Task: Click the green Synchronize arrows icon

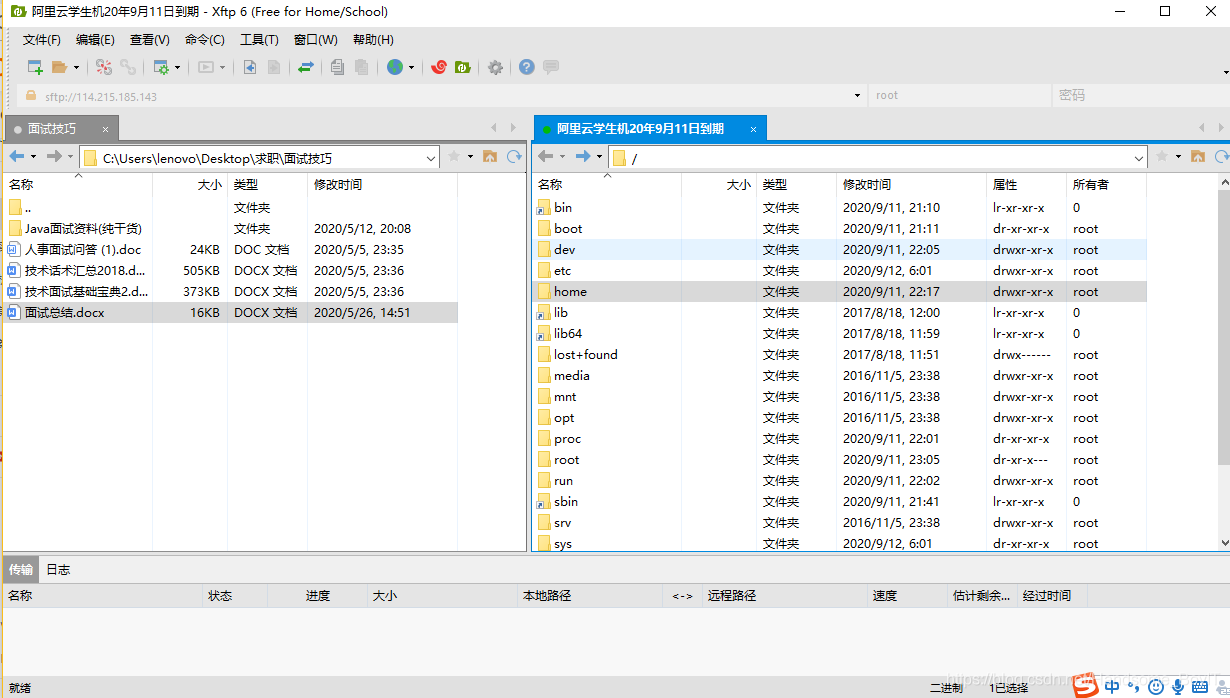Action: [x=306, y=67]
